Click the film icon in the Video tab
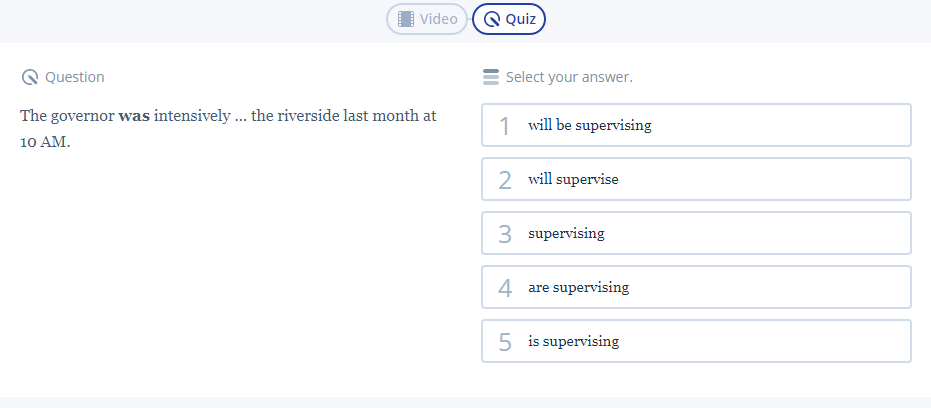The width and height of the screenshot is (931, 408). [x=405, y=19]
